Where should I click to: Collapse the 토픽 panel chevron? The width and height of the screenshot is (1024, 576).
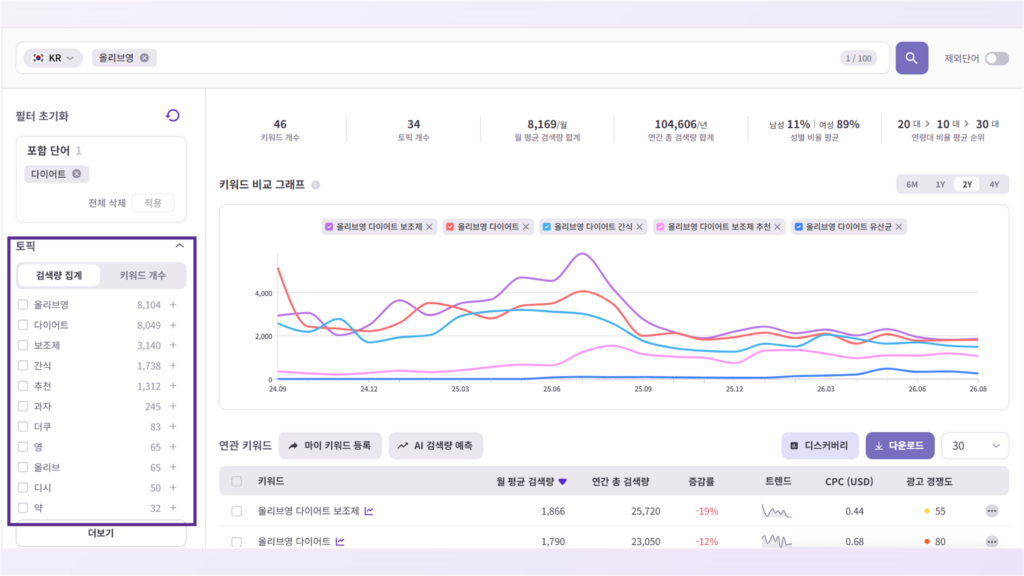point(180,246)
